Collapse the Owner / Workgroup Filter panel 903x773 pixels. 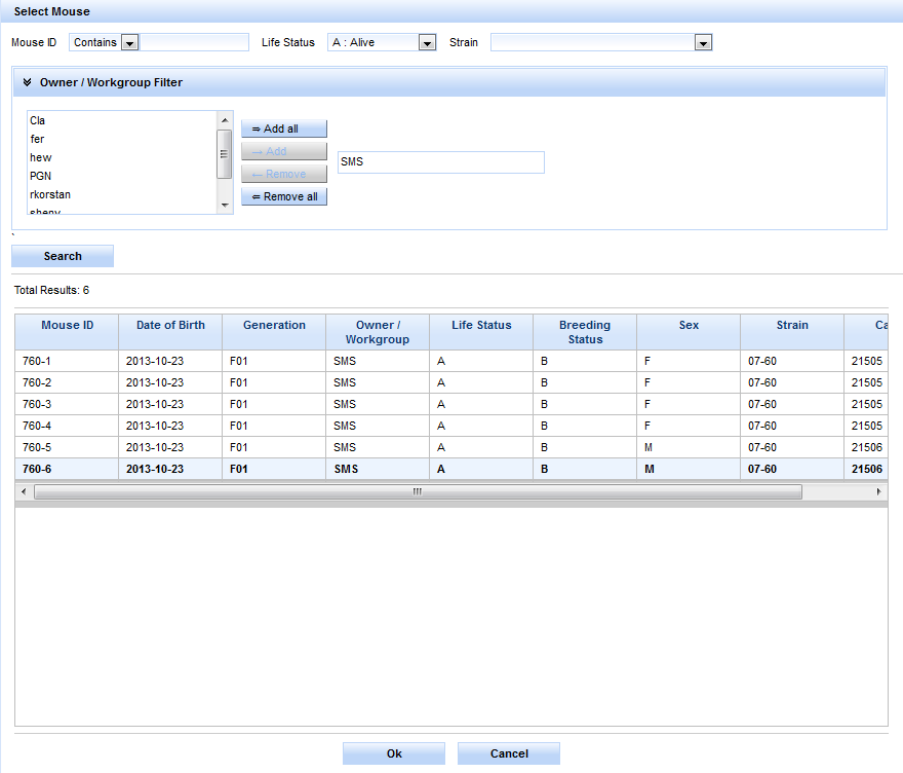point(27,82)
